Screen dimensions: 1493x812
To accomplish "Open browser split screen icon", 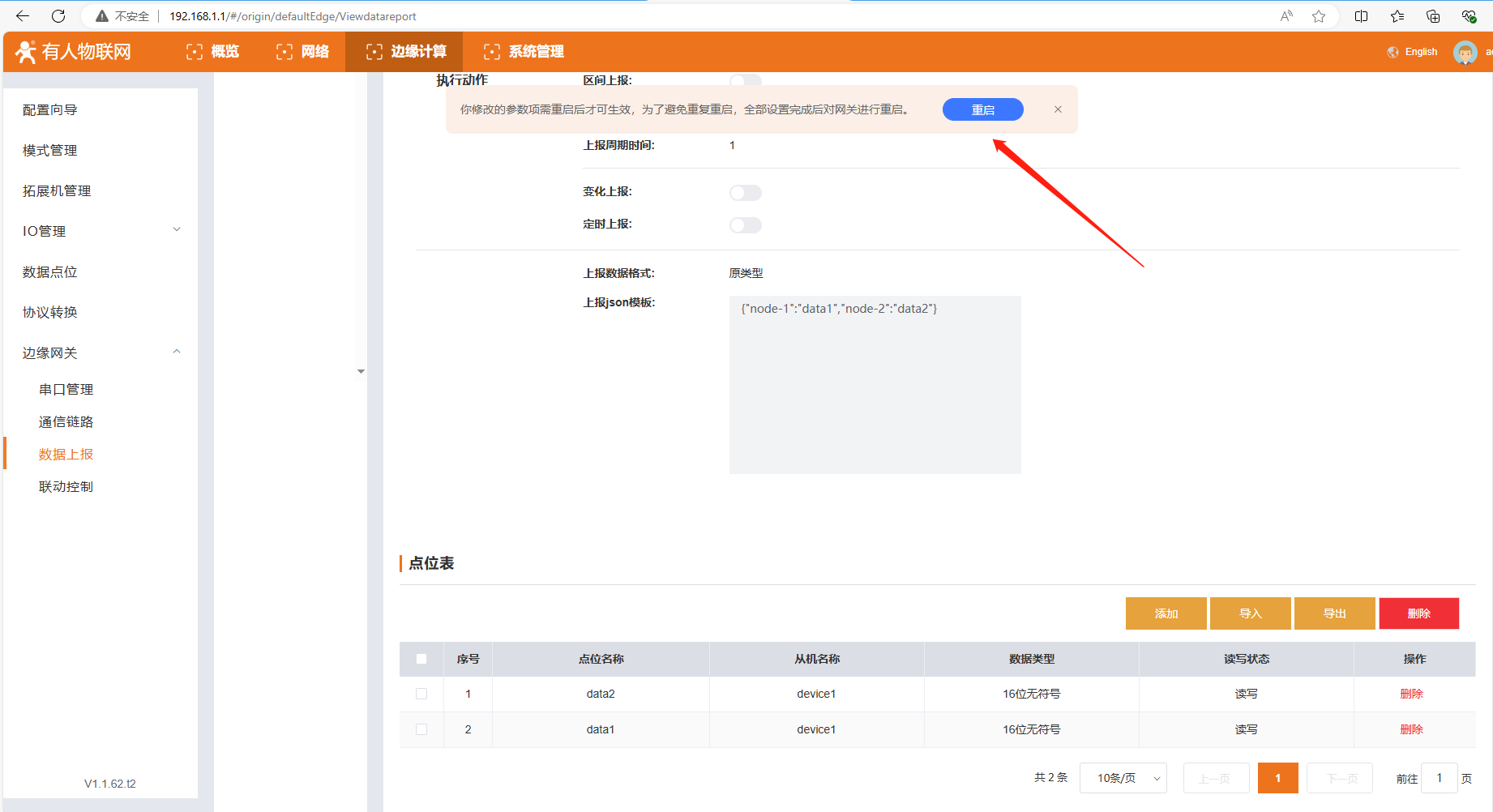I will [x=1361, y=16].
